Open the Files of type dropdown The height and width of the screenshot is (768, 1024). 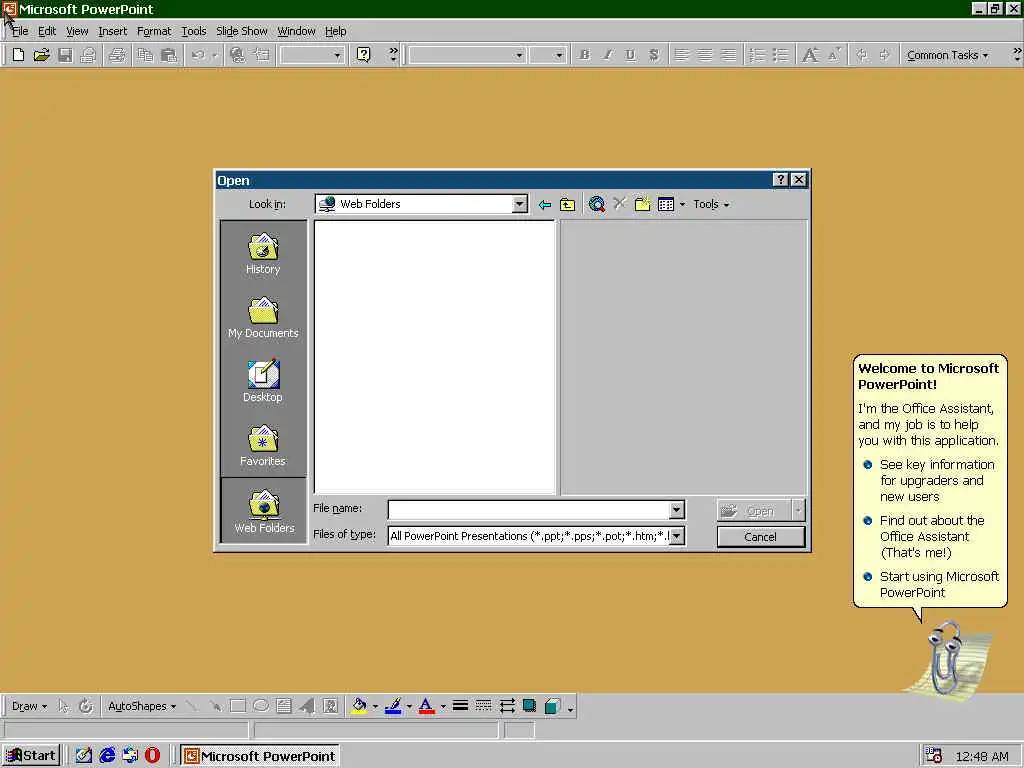point(677,536)
